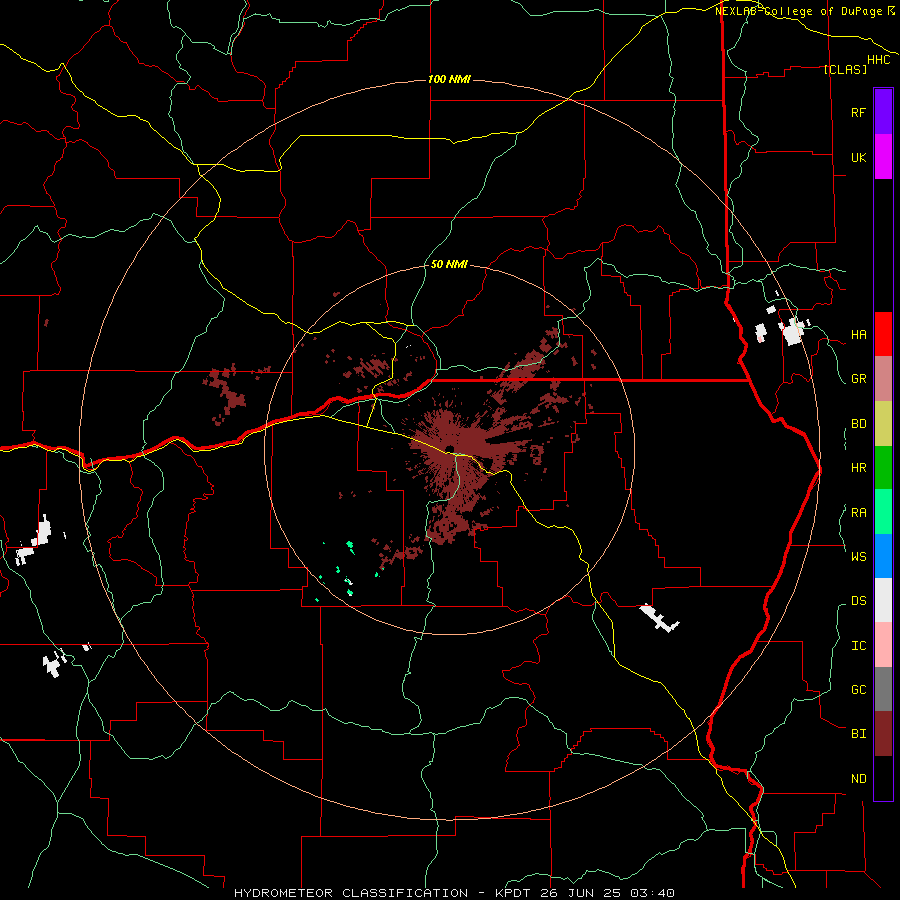The height and width of the screenshot is (900, 900).
Task: Click the RF purple legend swatch
Action: coord(883,112)
